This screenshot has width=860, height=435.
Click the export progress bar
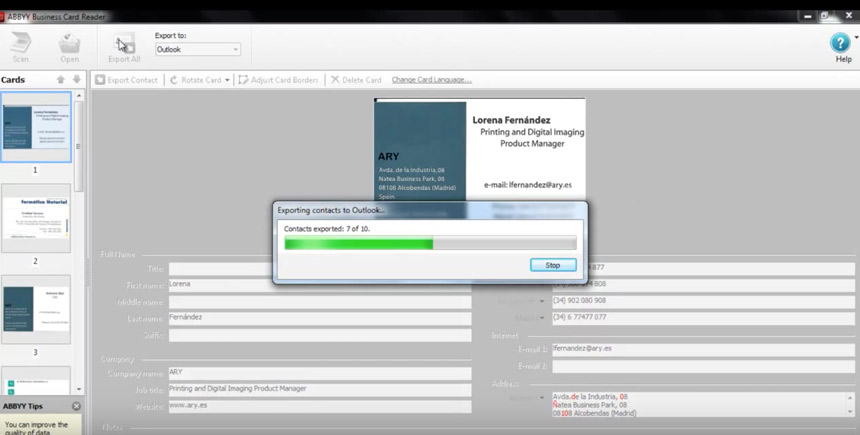point(430,243)
